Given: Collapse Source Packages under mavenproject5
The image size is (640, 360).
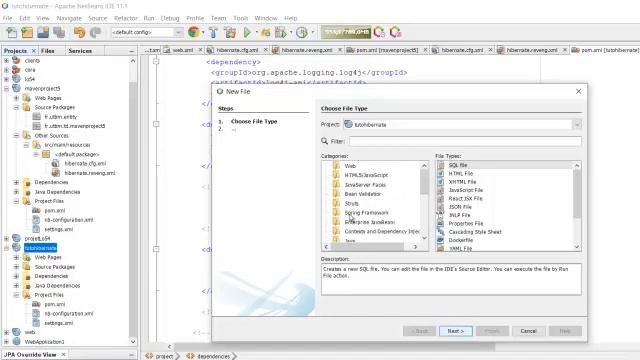Looking at the screenshot, I should 16,107.
